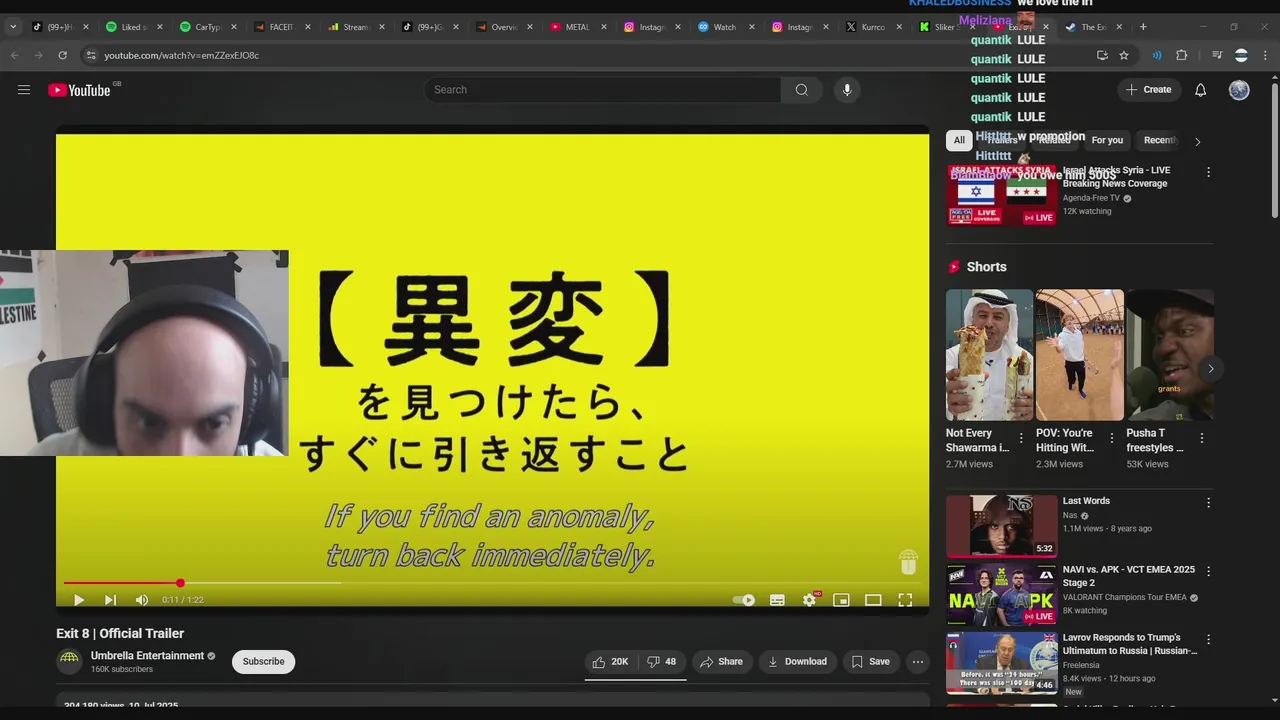The width and height of the screenshot is (1280, 720).
Task: Play the Exit 8 trailer video
Action: (79, 600)
